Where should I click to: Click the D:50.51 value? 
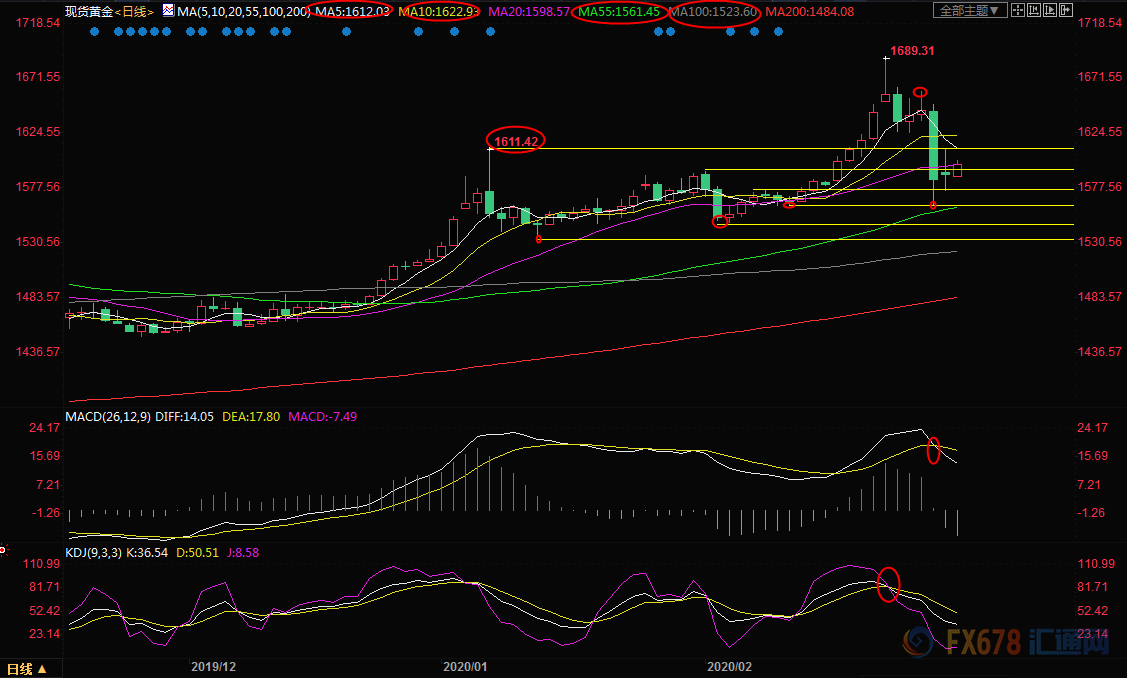197,553
